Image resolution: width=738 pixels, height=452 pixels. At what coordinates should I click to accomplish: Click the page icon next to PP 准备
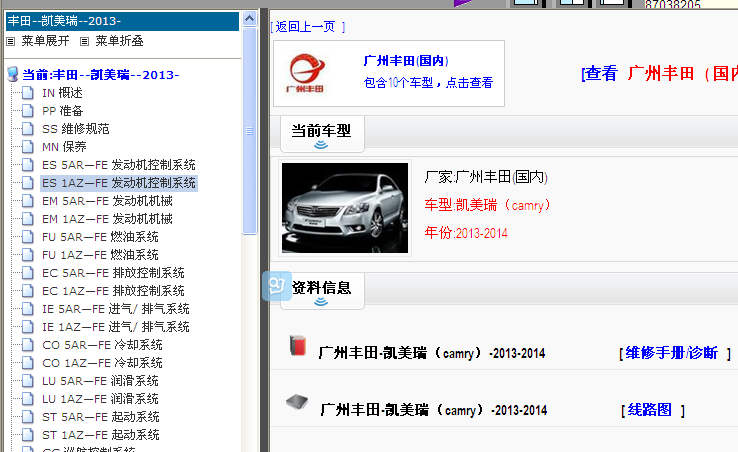(x=28, y=111)
